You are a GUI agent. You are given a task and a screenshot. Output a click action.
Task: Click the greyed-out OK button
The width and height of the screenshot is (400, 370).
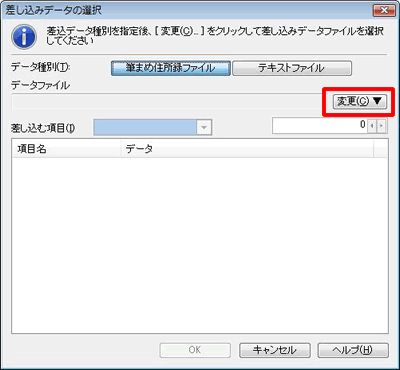point(195,350)
